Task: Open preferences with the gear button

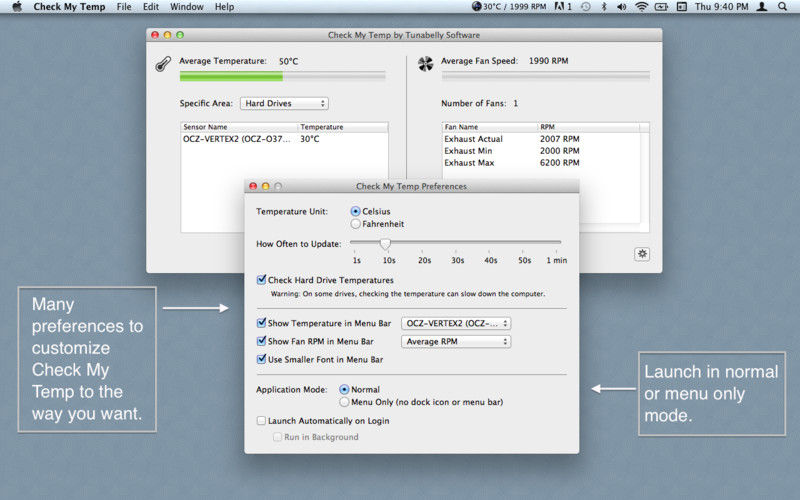Action: pos(642,254)
